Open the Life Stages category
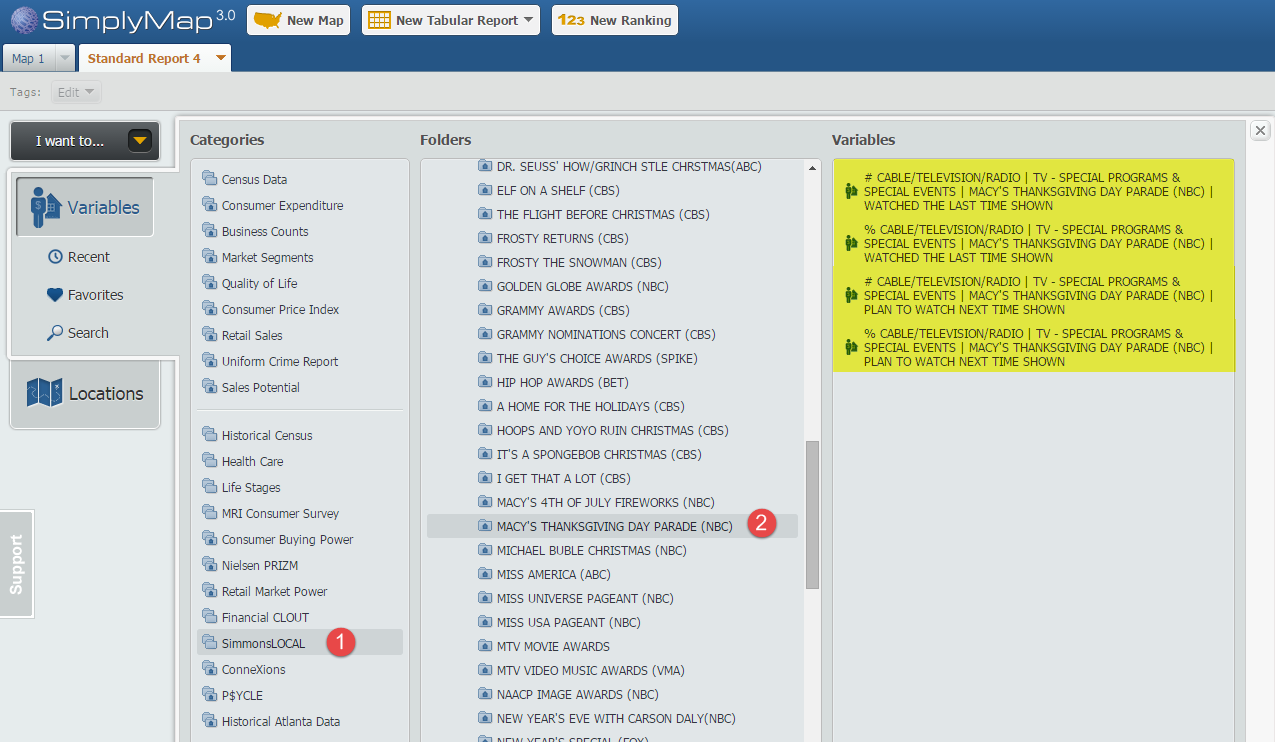The height and width of the screenshot is (742, 1275). point(251,487)
